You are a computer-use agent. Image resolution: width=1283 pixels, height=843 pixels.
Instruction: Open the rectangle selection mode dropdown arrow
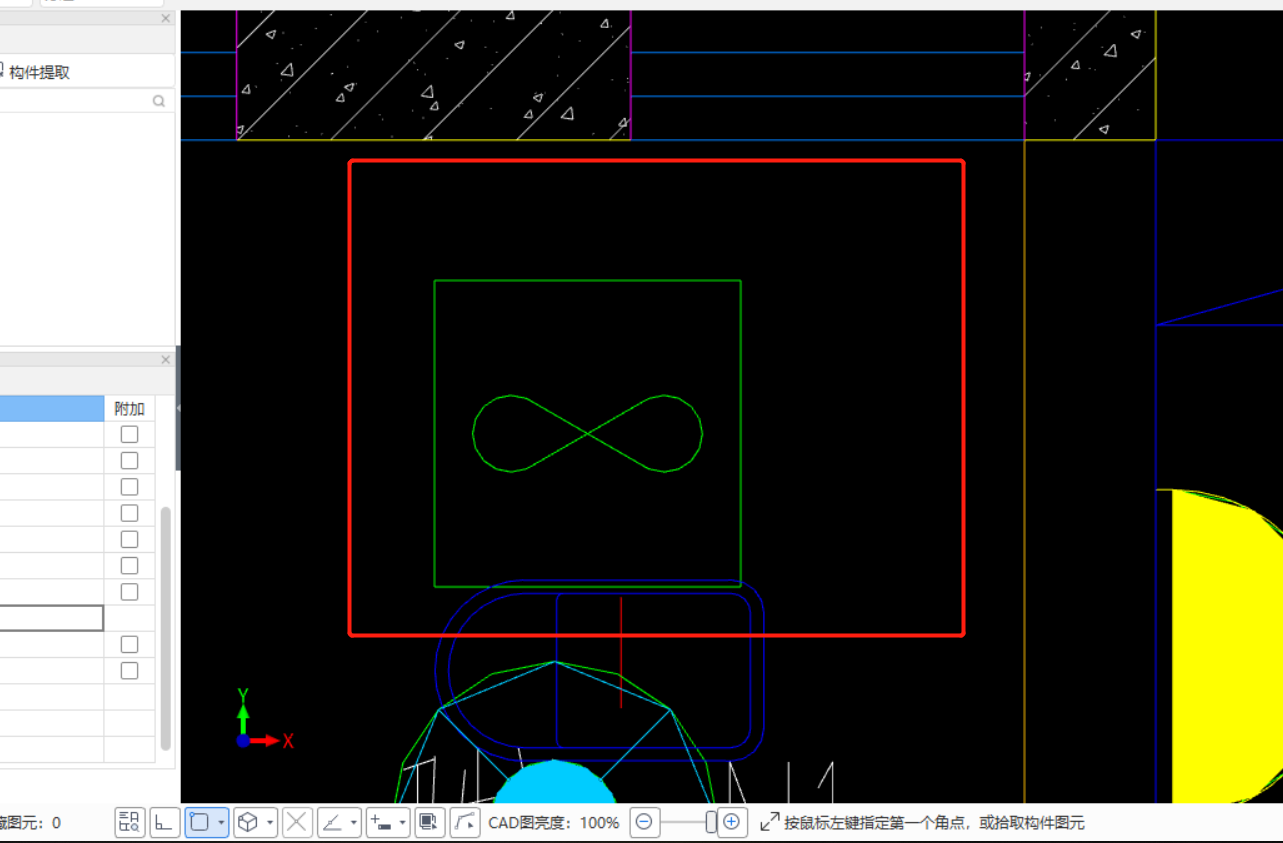point(221,823)
